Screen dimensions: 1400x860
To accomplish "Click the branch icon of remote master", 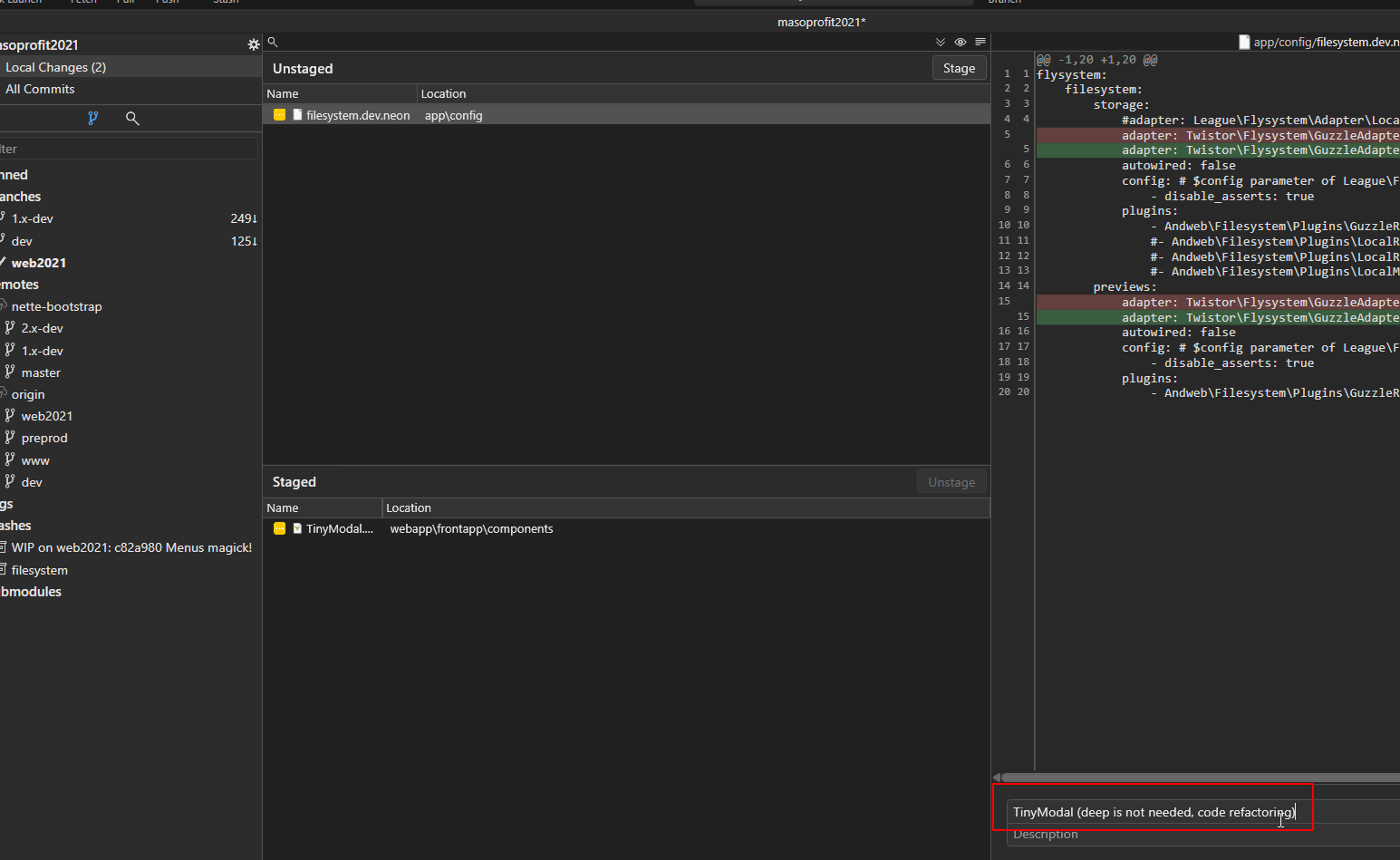I will pyautogui.click(x=10, y=372).
